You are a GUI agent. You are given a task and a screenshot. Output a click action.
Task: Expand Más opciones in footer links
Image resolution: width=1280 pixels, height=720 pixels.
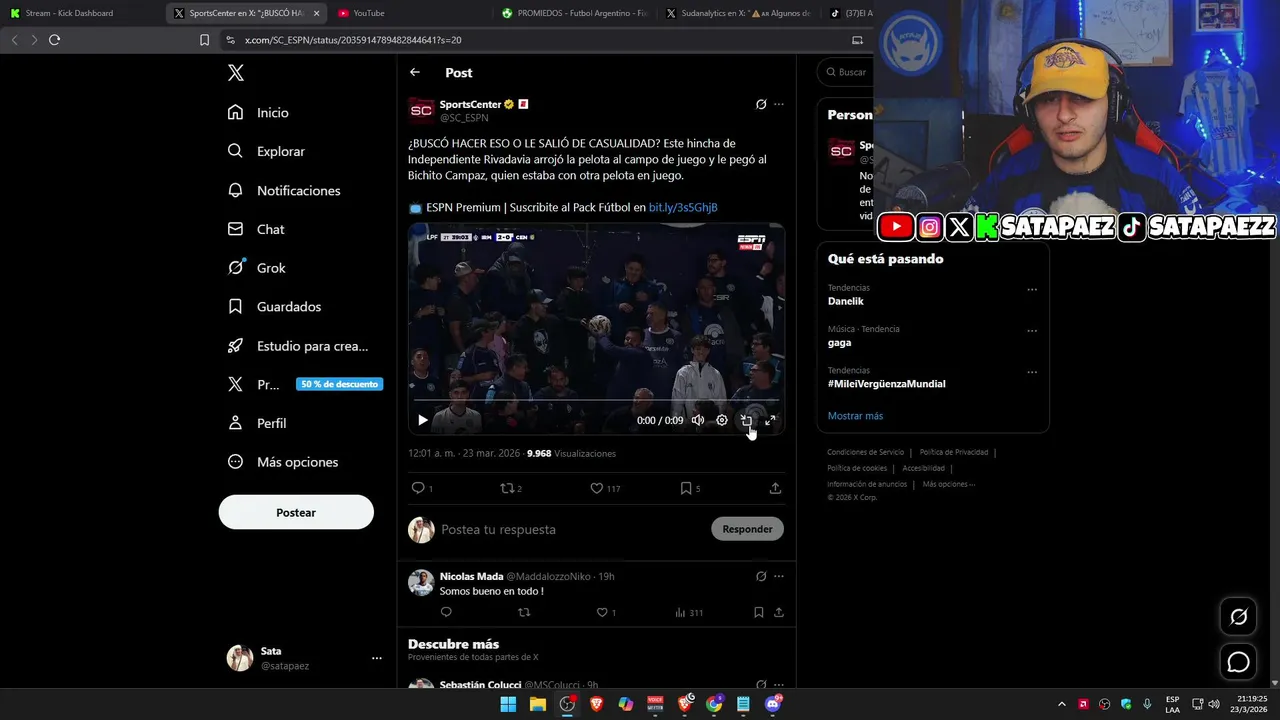click(x=948, y=484)
